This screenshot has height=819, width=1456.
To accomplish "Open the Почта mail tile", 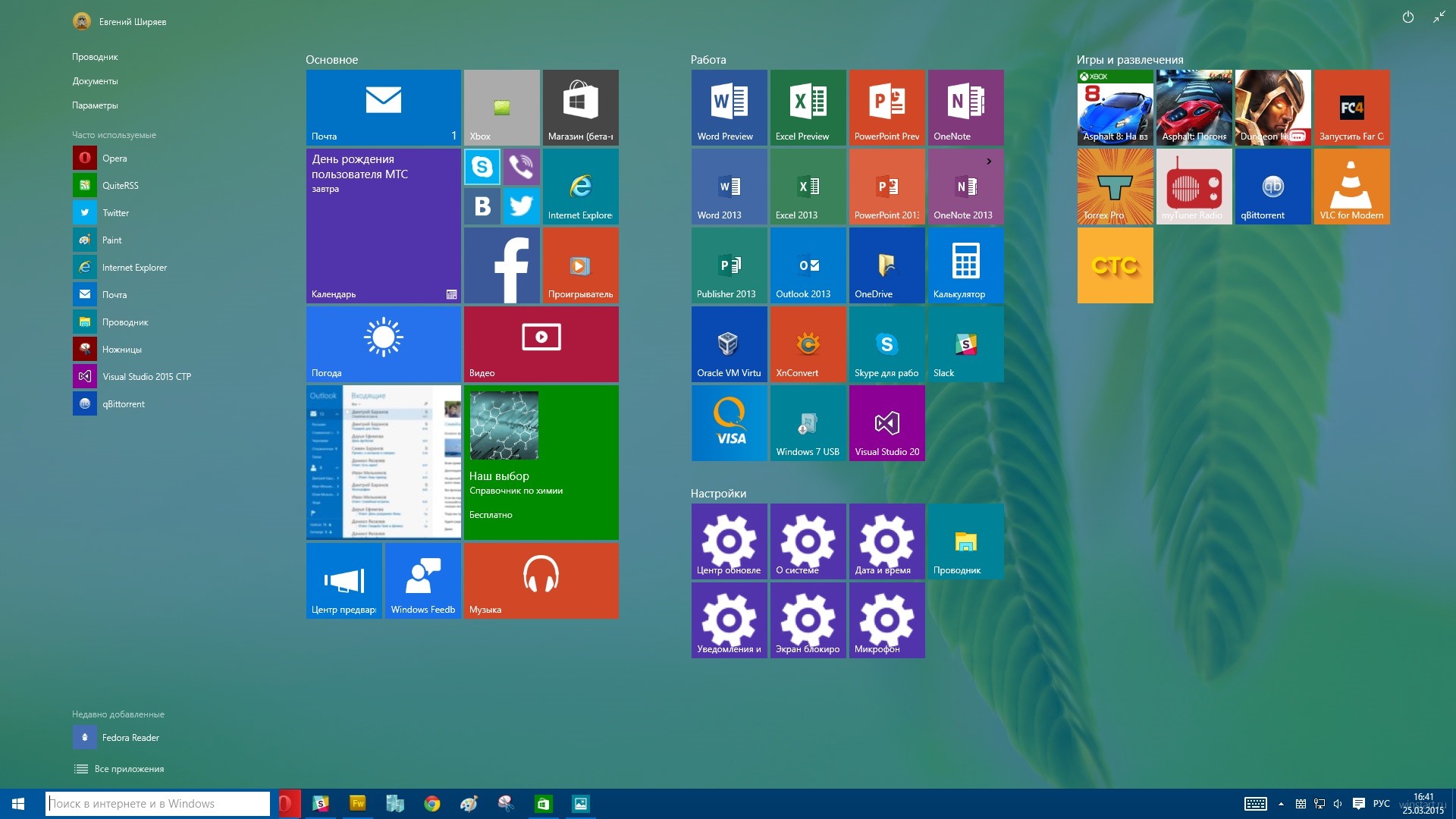I will 383,107.
